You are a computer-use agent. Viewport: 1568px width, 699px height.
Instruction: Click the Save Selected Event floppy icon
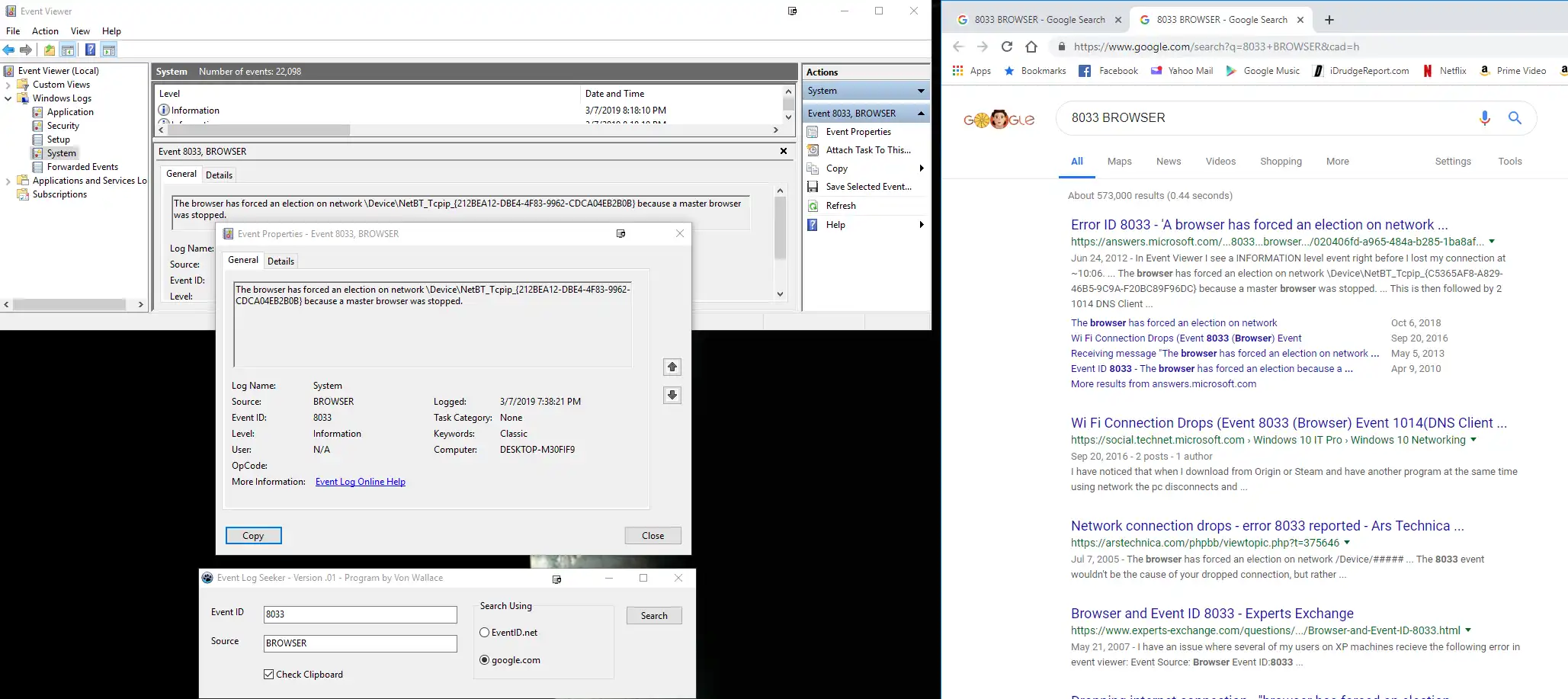click(x=813, y=187)
